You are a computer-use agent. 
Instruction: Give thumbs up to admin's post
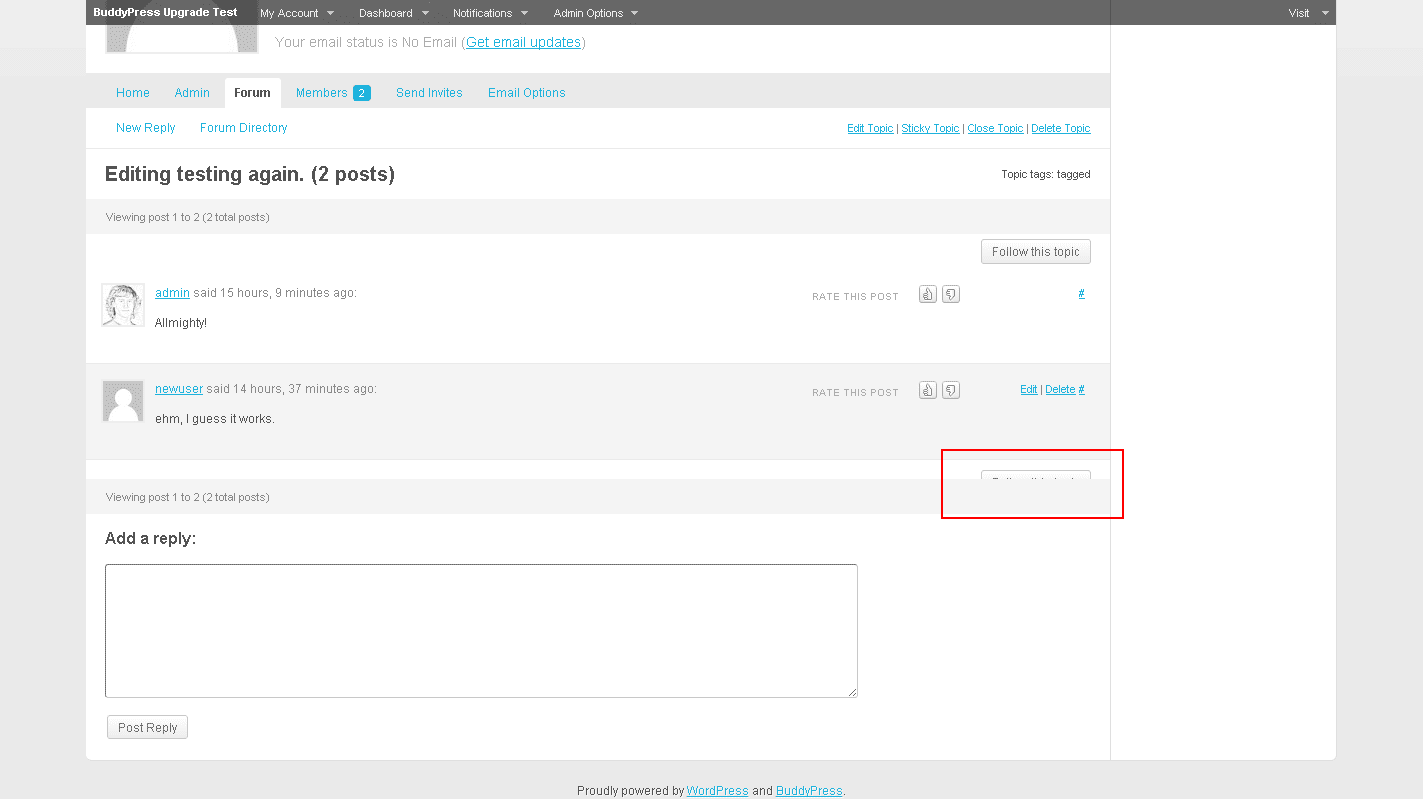tap(928, 294)
